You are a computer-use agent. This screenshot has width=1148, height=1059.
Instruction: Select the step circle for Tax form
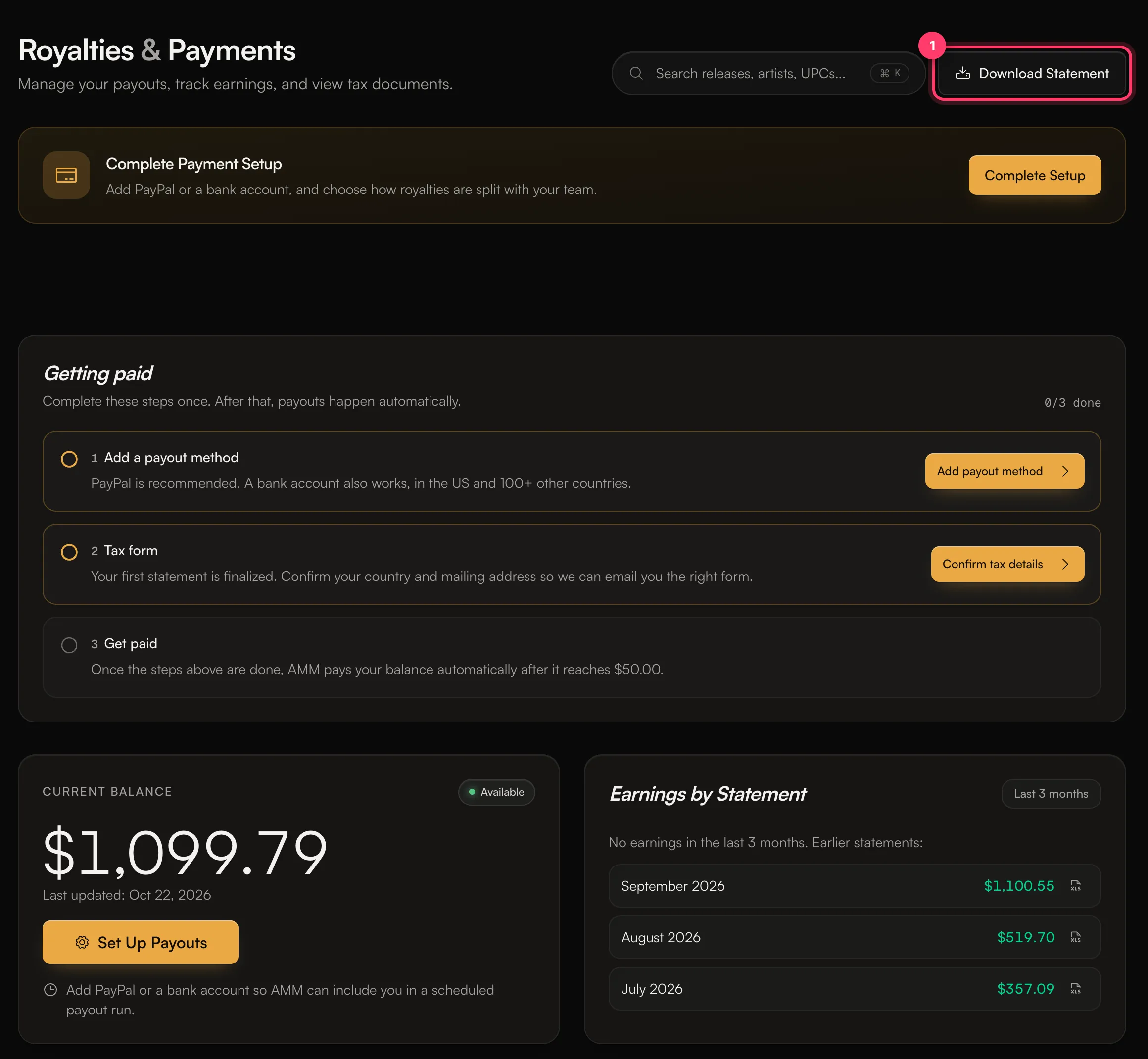point(69,552)
